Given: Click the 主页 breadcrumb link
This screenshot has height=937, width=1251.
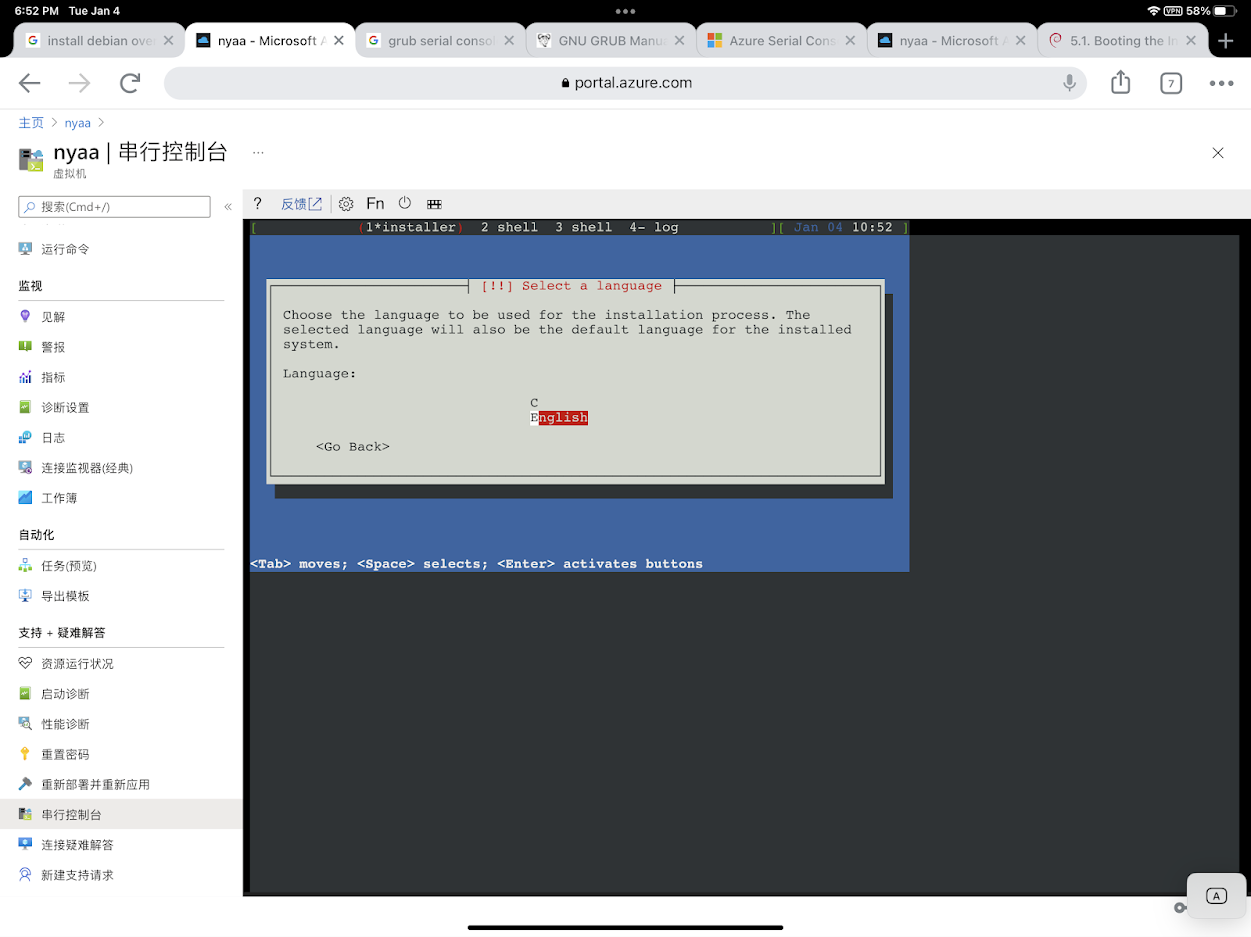Looking at the screenshot, I should pyautogui.click(x=31, y=122).
